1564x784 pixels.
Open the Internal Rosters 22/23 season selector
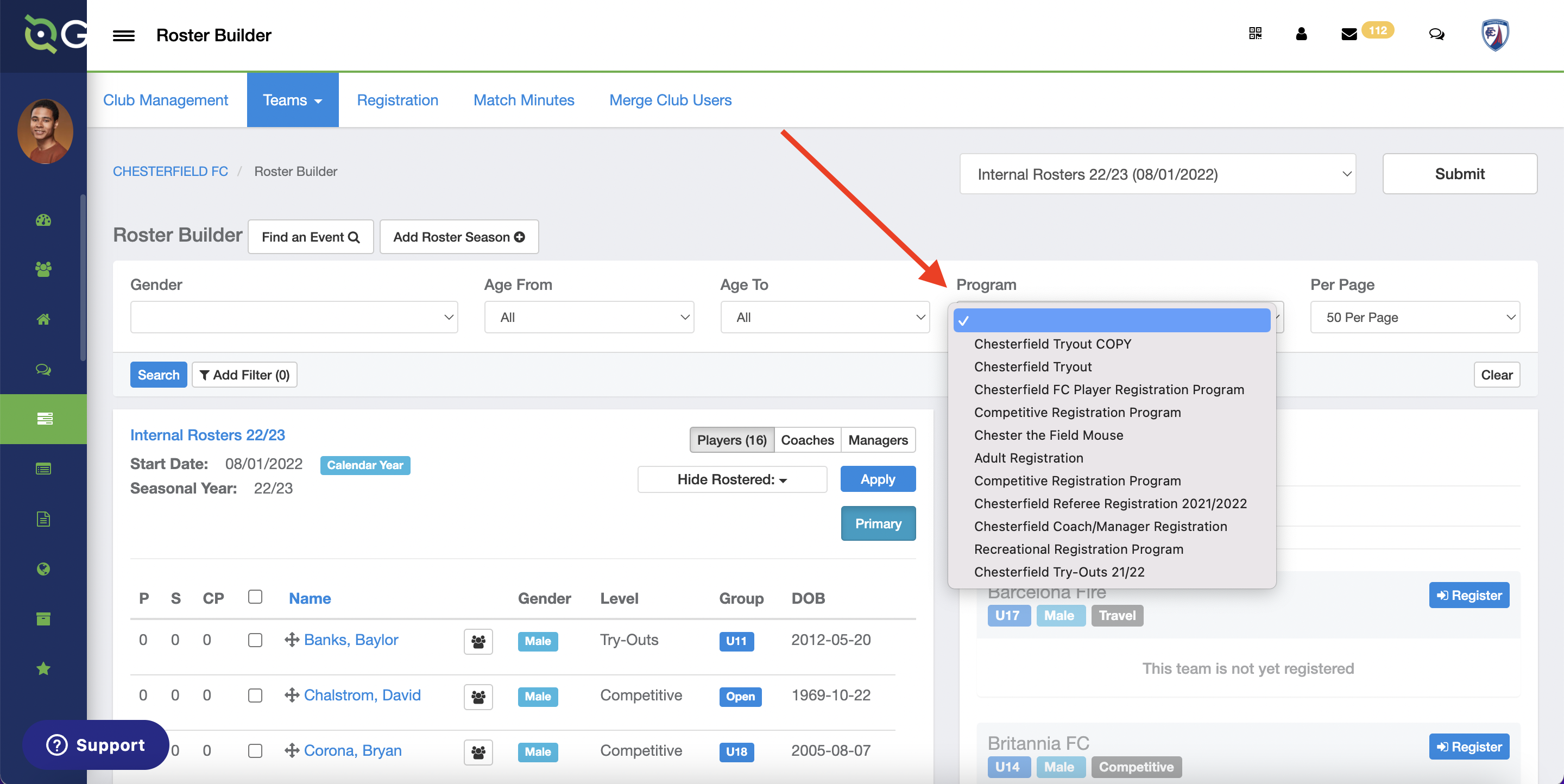tap(1157, 174)
